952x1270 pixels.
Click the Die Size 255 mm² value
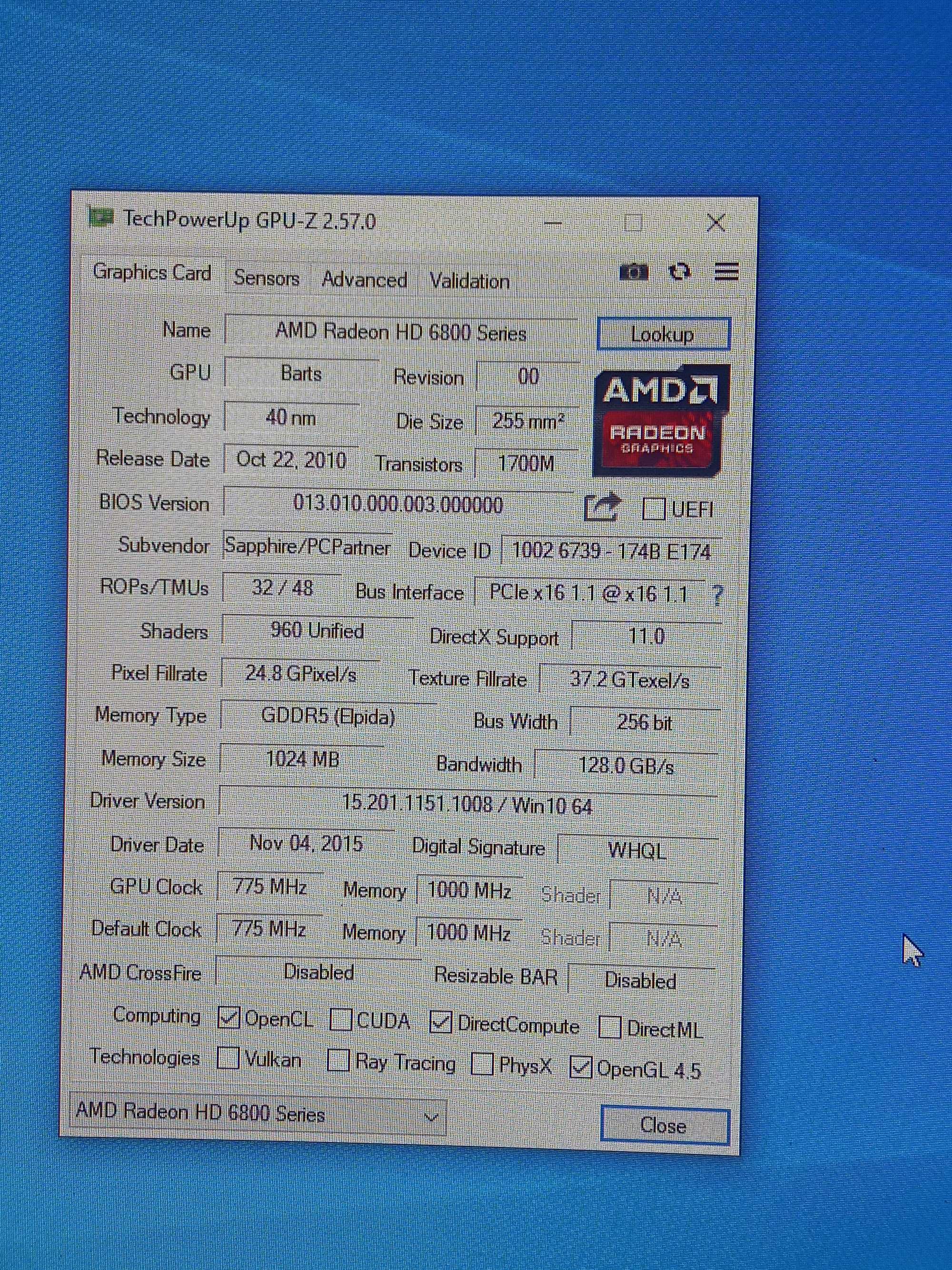528,422
